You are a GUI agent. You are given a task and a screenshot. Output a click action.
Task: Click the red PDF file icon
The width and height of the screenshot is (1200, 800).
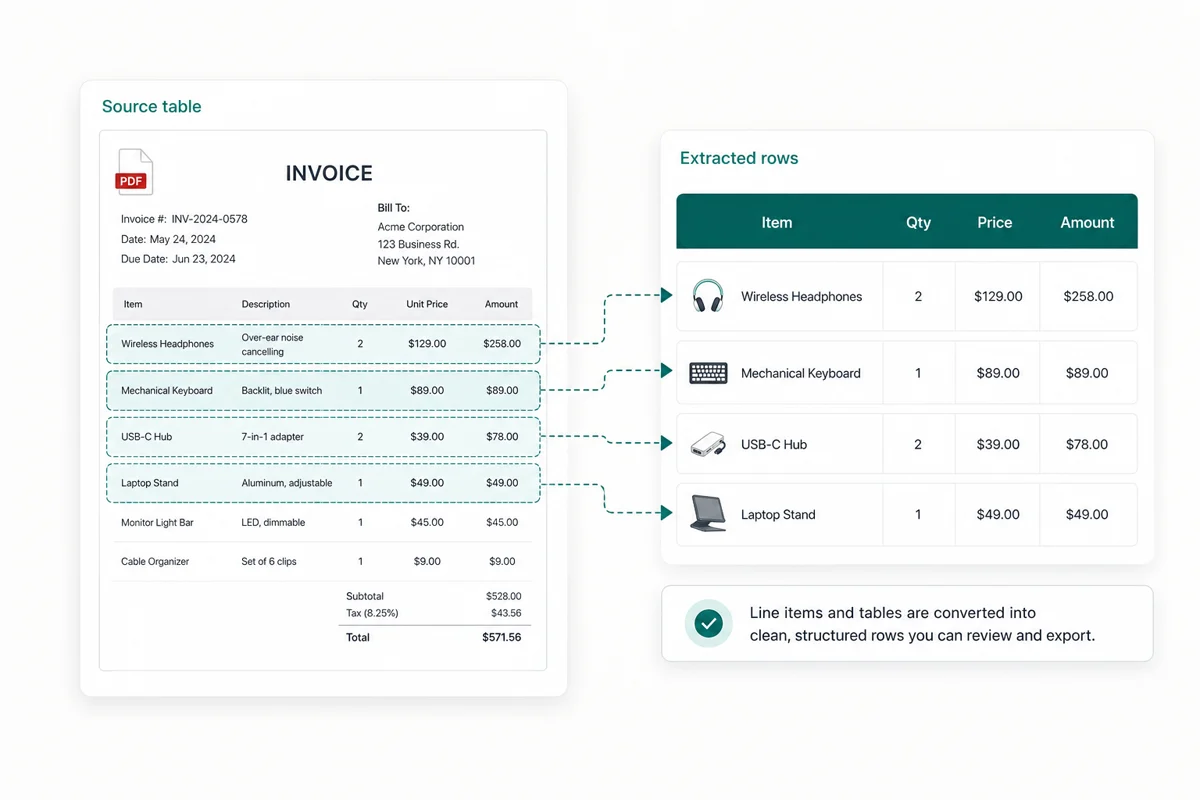coord(135,172)
